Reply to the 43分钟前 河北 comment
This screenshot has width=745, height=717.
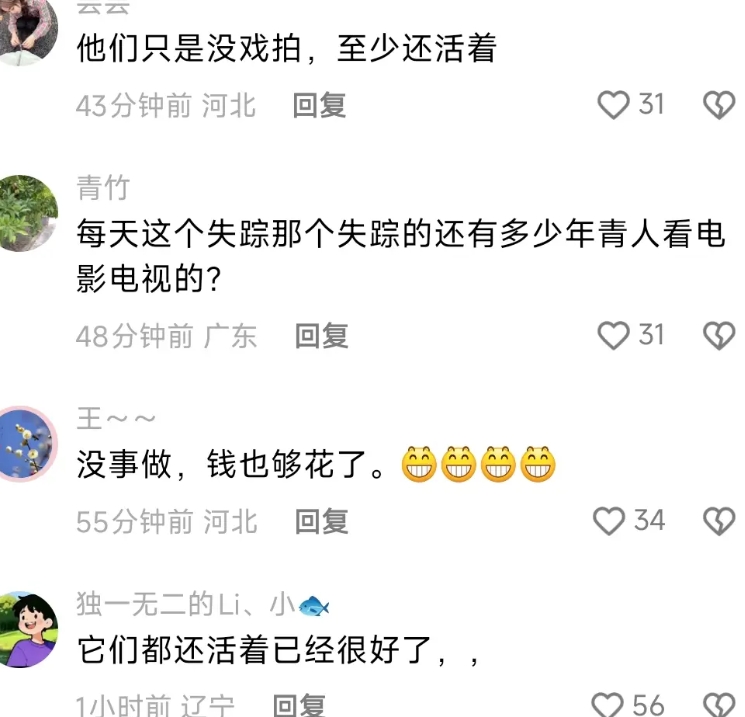pyautogui.click(x=319, y=105)
